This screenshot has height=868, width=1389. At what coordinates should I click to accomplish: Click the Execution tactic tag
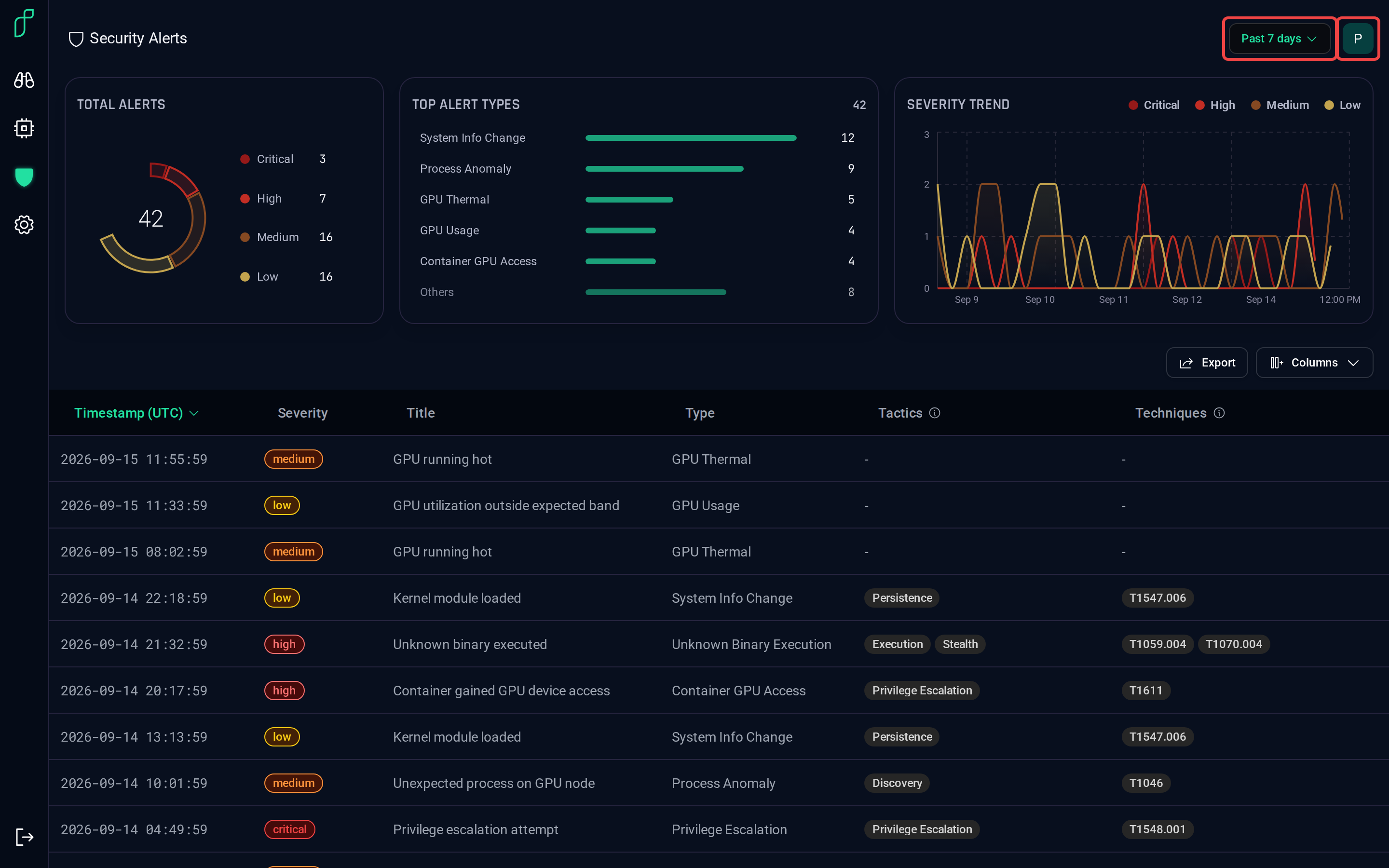point(897,644)
